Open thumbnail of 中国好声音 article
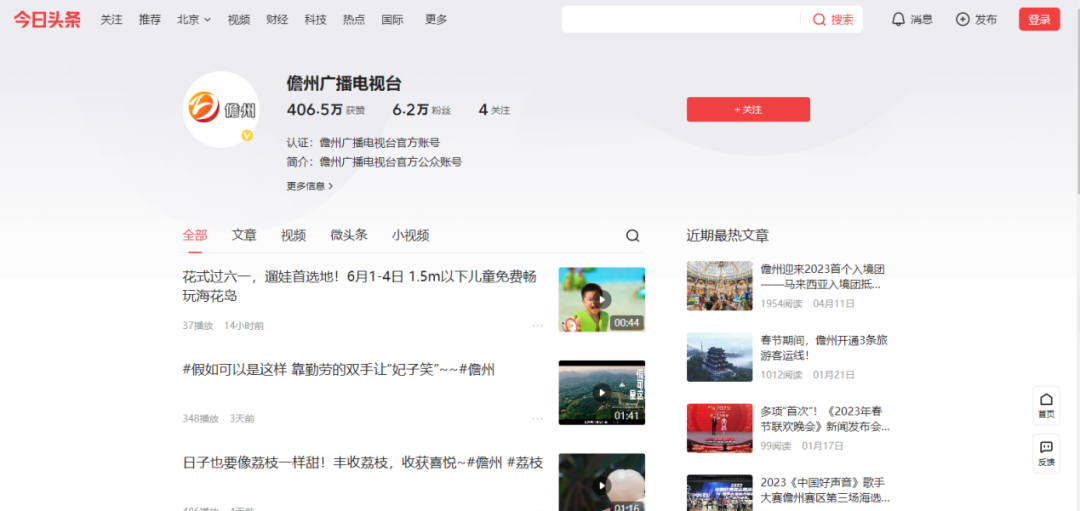Image resolution: width=1080 pixels, height=511 pixels. pyautogui.click(x=720, y=492)
